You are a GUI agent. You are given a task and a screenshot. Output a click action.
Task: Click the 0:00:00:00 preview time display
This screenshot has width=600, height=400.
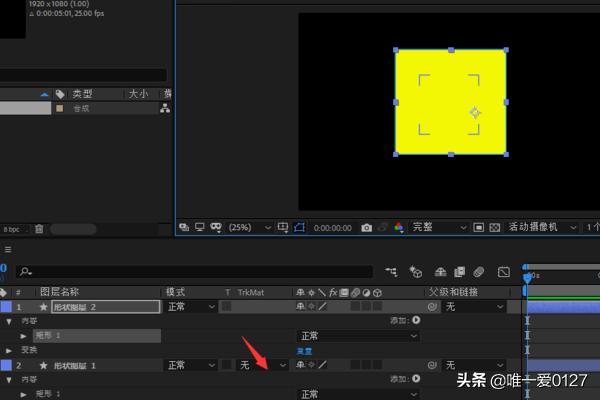pos(333,228)
